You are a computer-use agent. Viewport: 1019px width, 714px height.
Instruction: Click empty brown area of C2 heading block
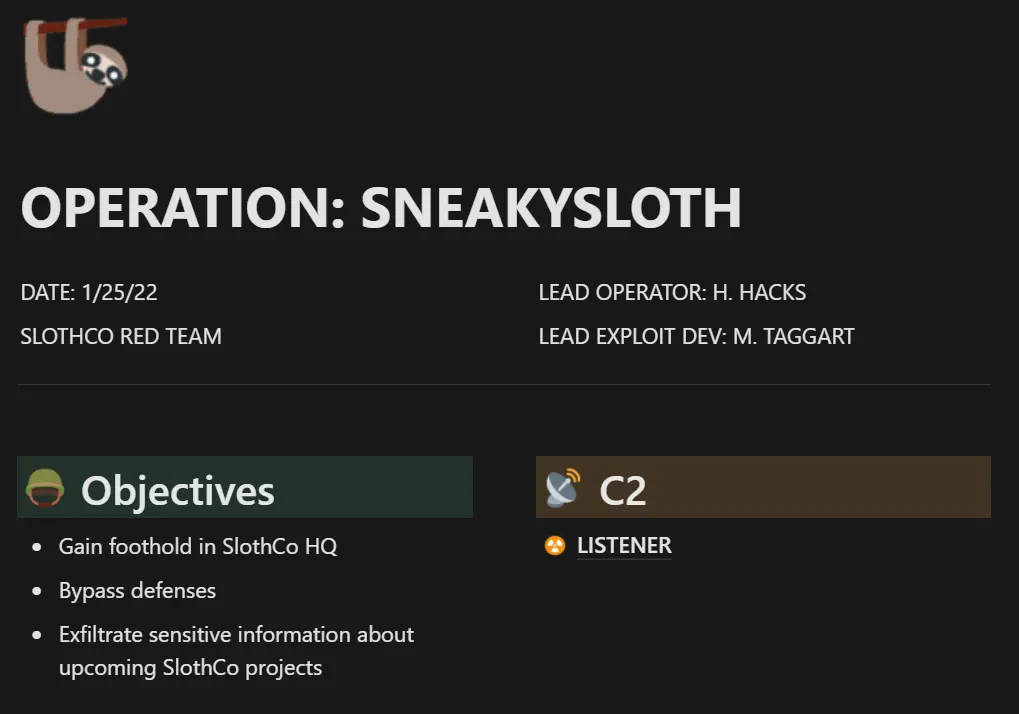point(820,488)
